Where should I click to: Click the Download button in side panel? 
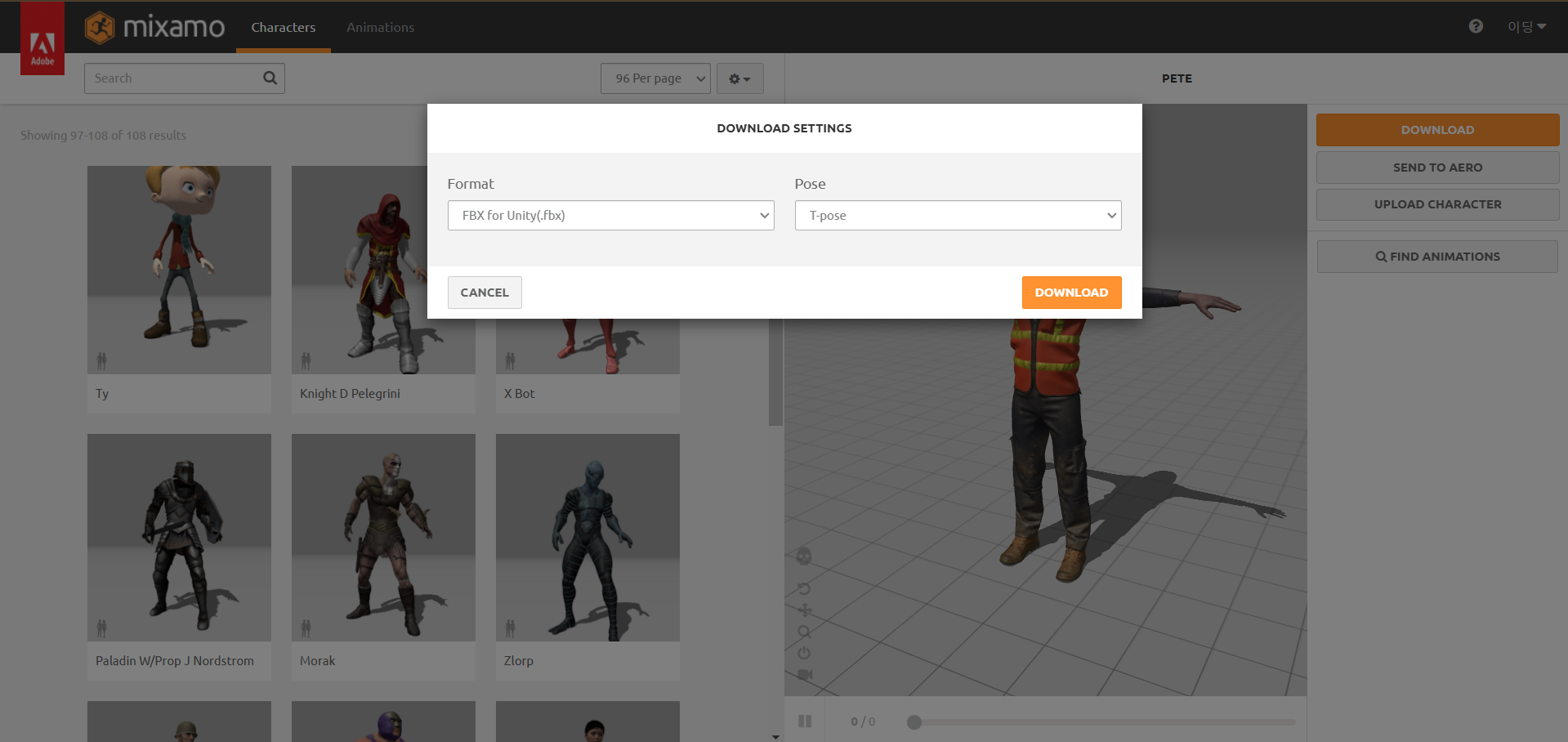pyautogui.click(x=1438, y=130)
